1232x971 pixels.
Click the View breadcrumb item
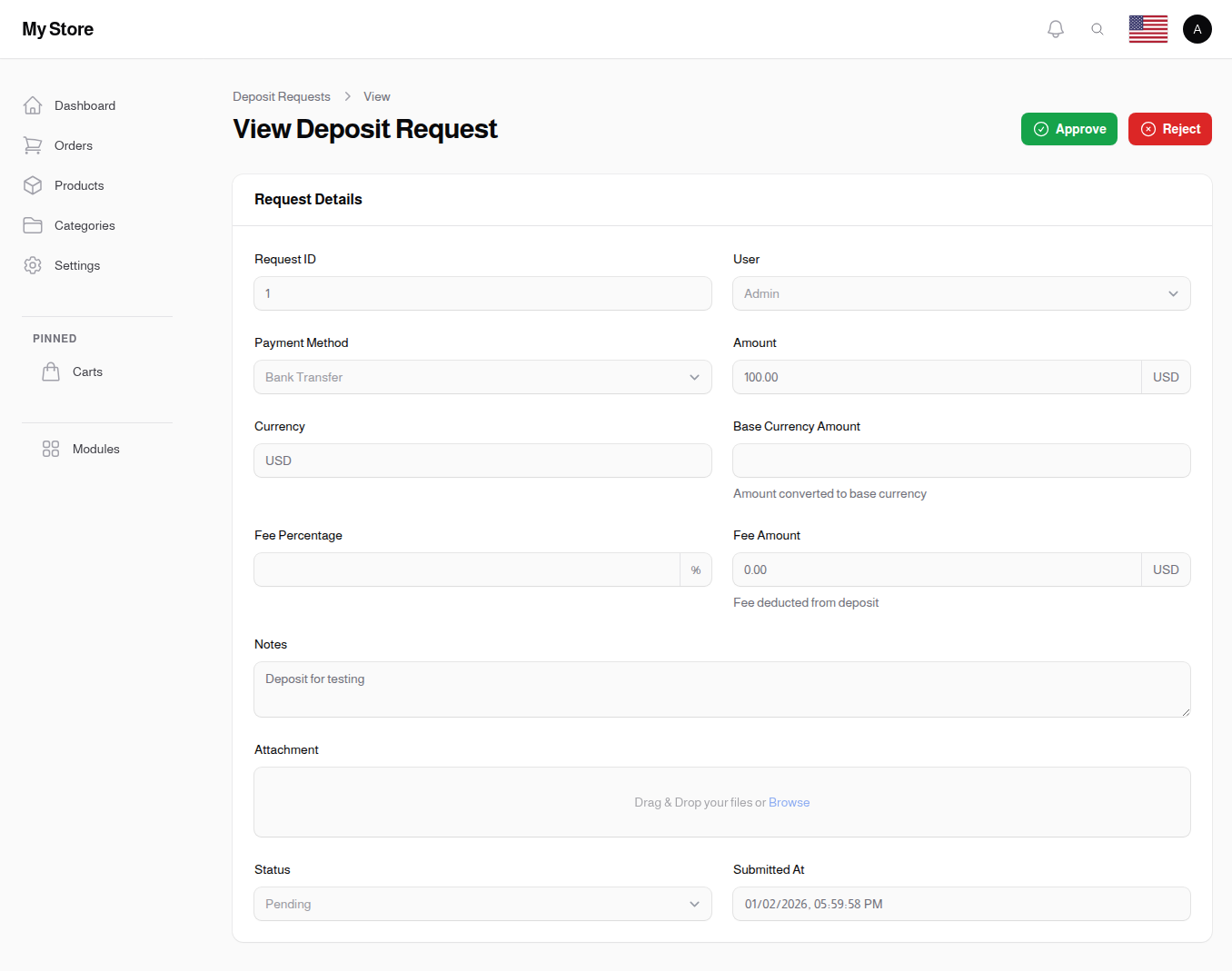click(376, 96)
